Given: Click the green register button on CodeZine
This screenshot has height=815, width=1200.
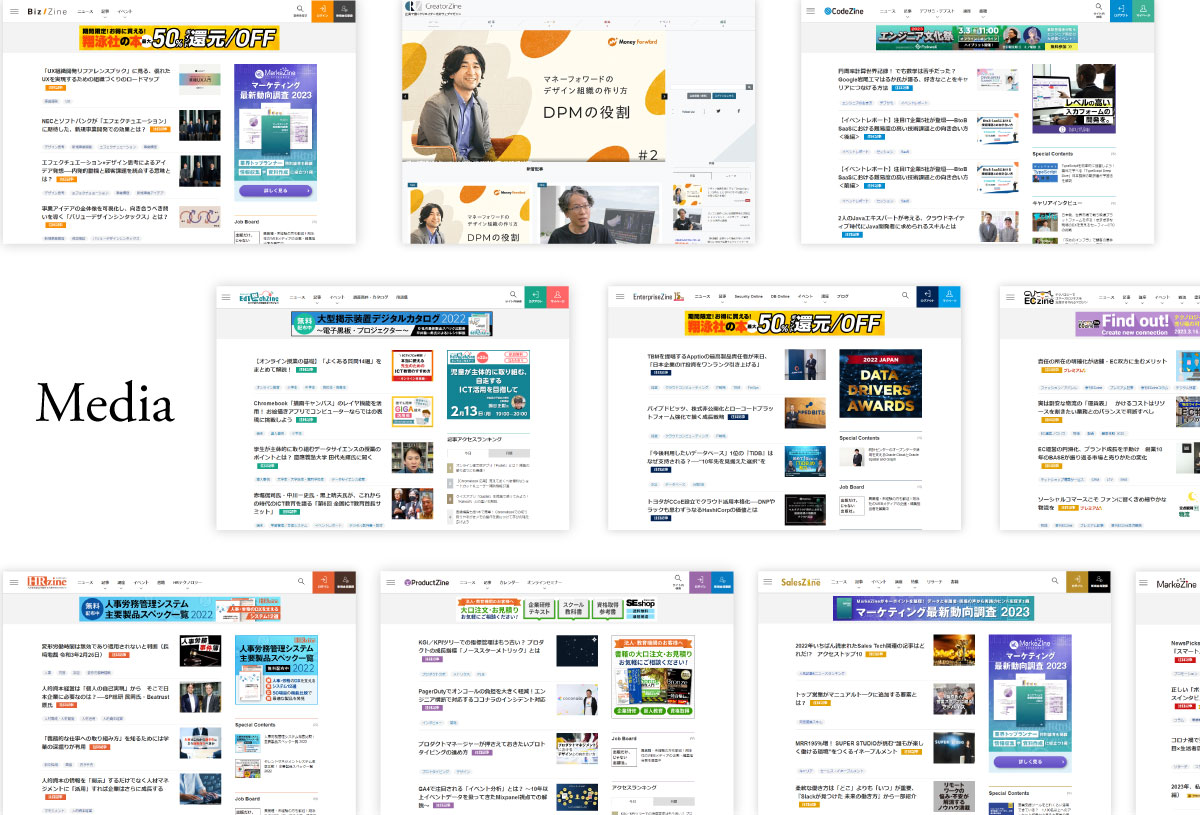Looking at the screenshot, I should coord(1143,12).
